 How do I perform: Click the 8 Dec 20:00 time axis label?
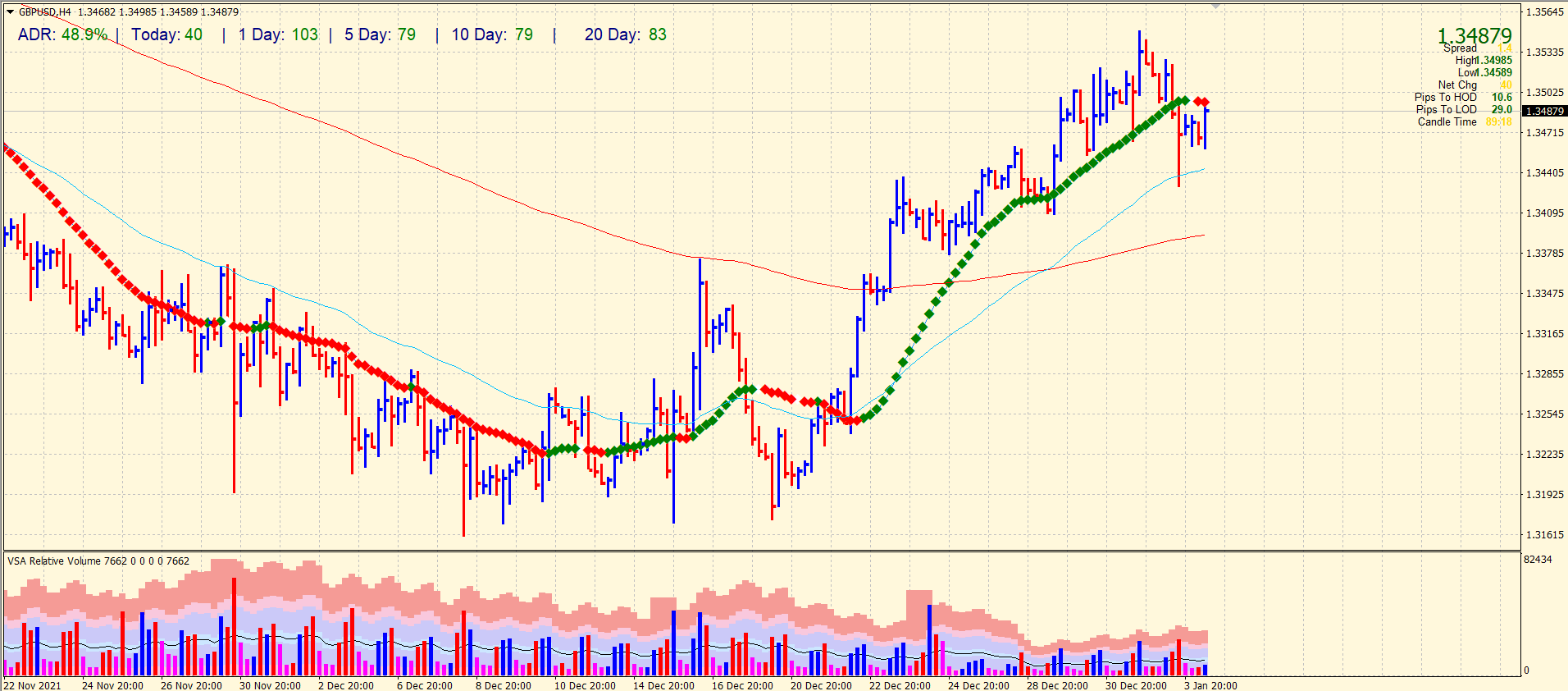[504, 686]
